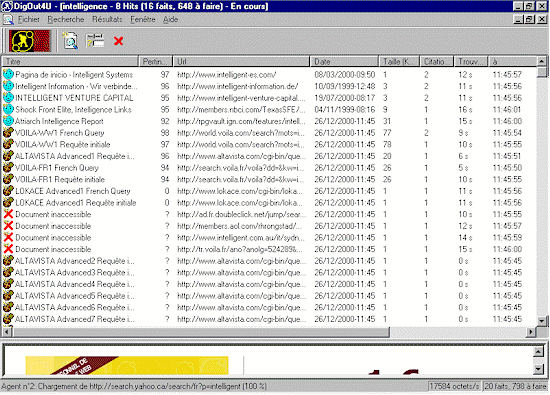Select 'VOILA-FR1 Requête initiale' row title

60,179
